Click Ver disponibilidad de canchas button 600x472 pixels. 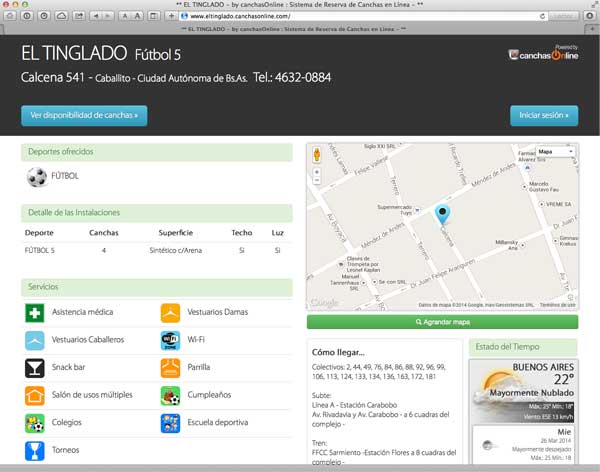[x=84, y=116]
